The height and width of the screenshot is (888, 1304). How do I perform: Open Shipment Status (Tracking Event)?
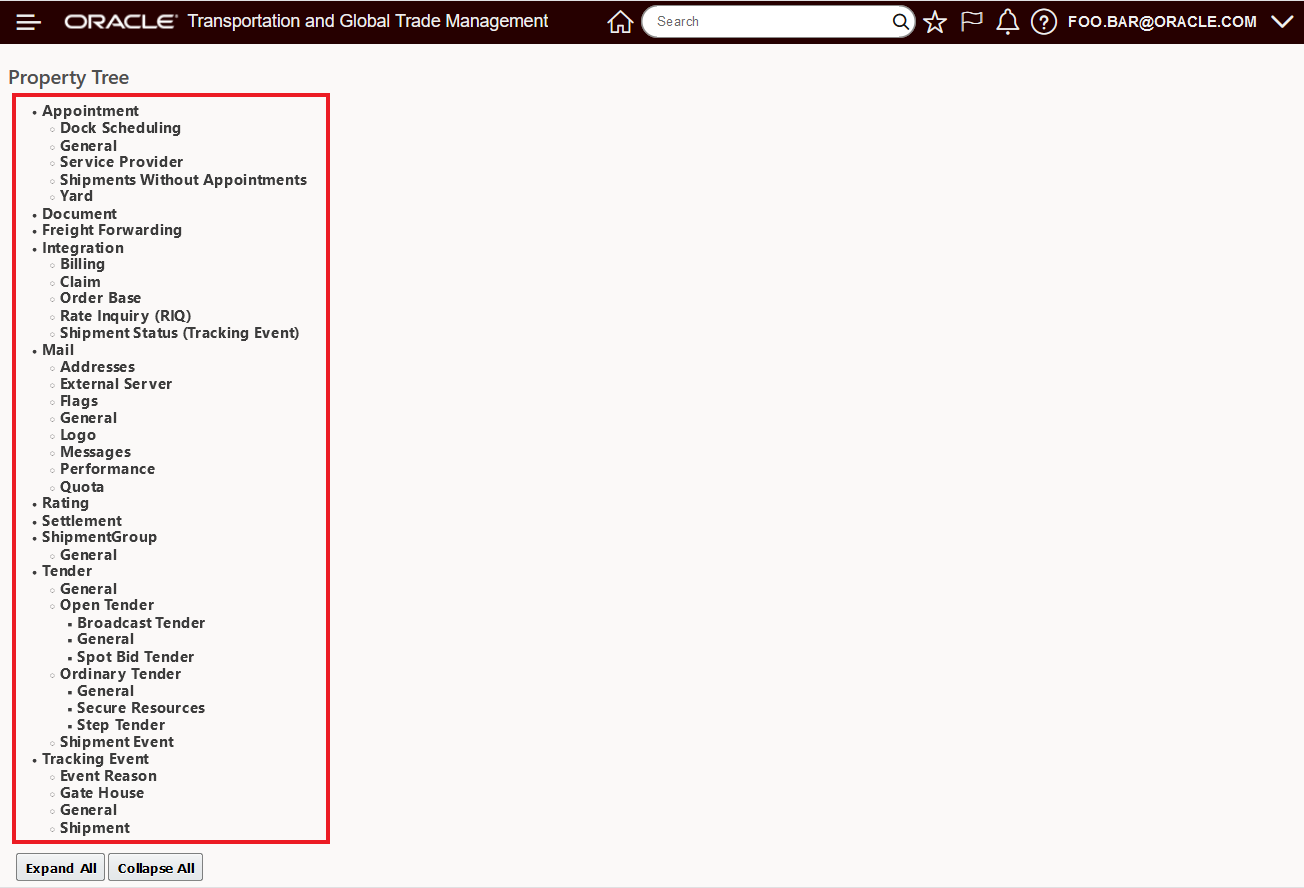pyautogui.click(x=179, y=333)
